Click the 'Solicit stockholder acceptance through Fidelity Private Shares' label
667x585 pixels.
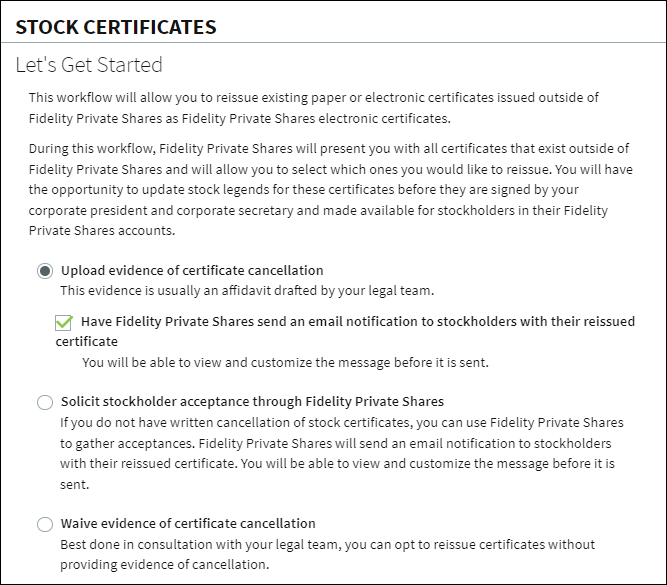pos(252,402)
